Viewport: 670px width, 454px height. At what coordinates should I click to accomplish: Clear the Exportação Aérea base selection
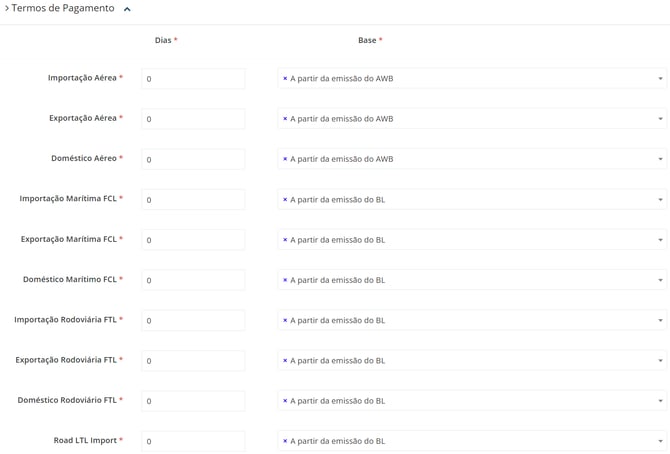(x=285, y=119)
